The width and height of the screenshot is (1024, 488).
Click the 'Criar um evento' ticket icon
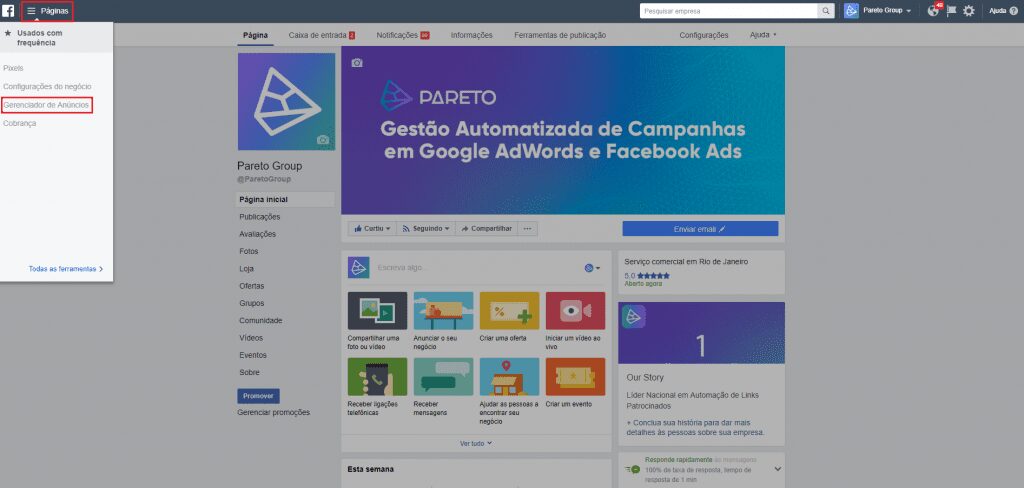pos(575,377)
